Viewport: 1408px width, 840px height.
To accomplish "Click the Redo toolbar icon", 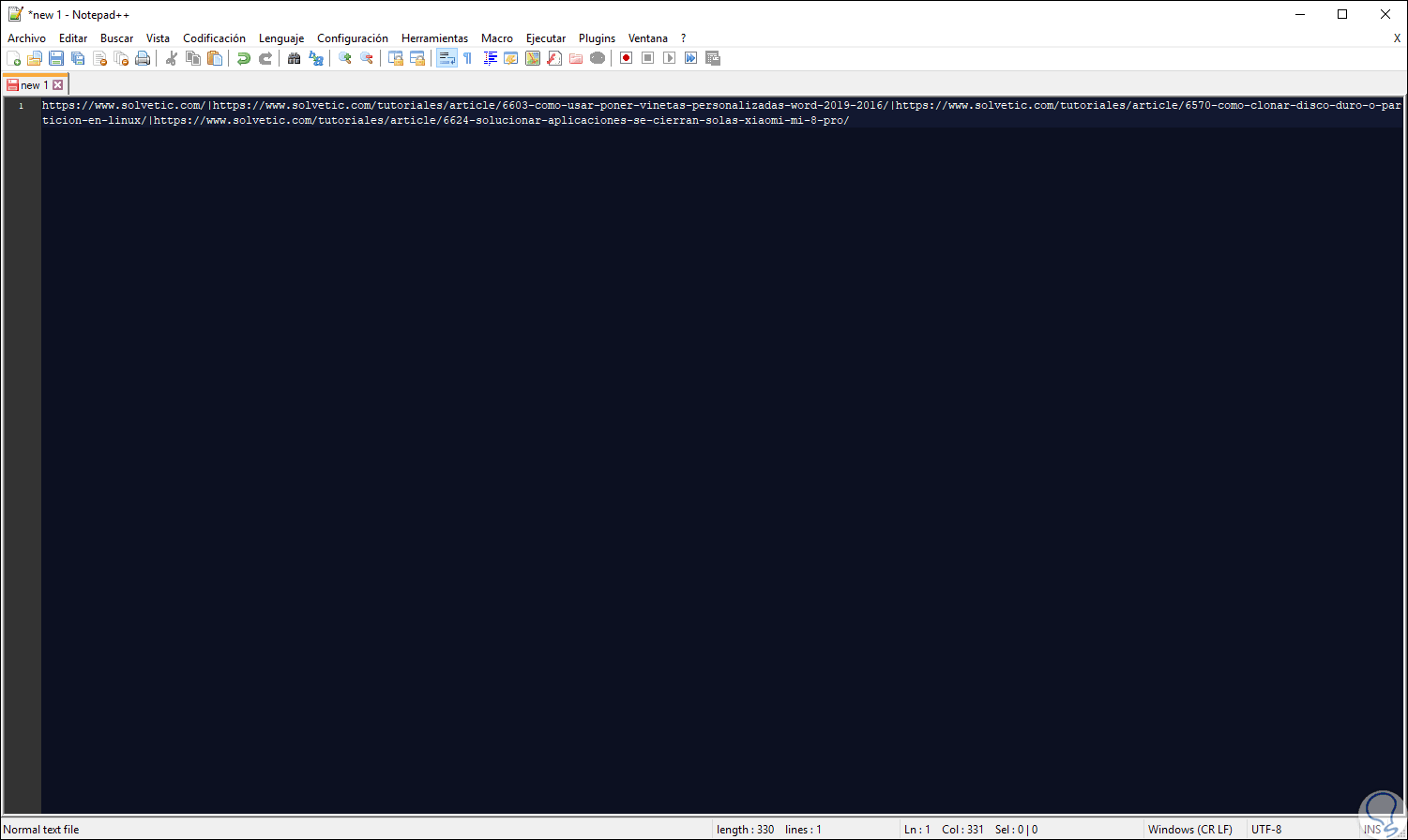I will (x=265, y=58).
